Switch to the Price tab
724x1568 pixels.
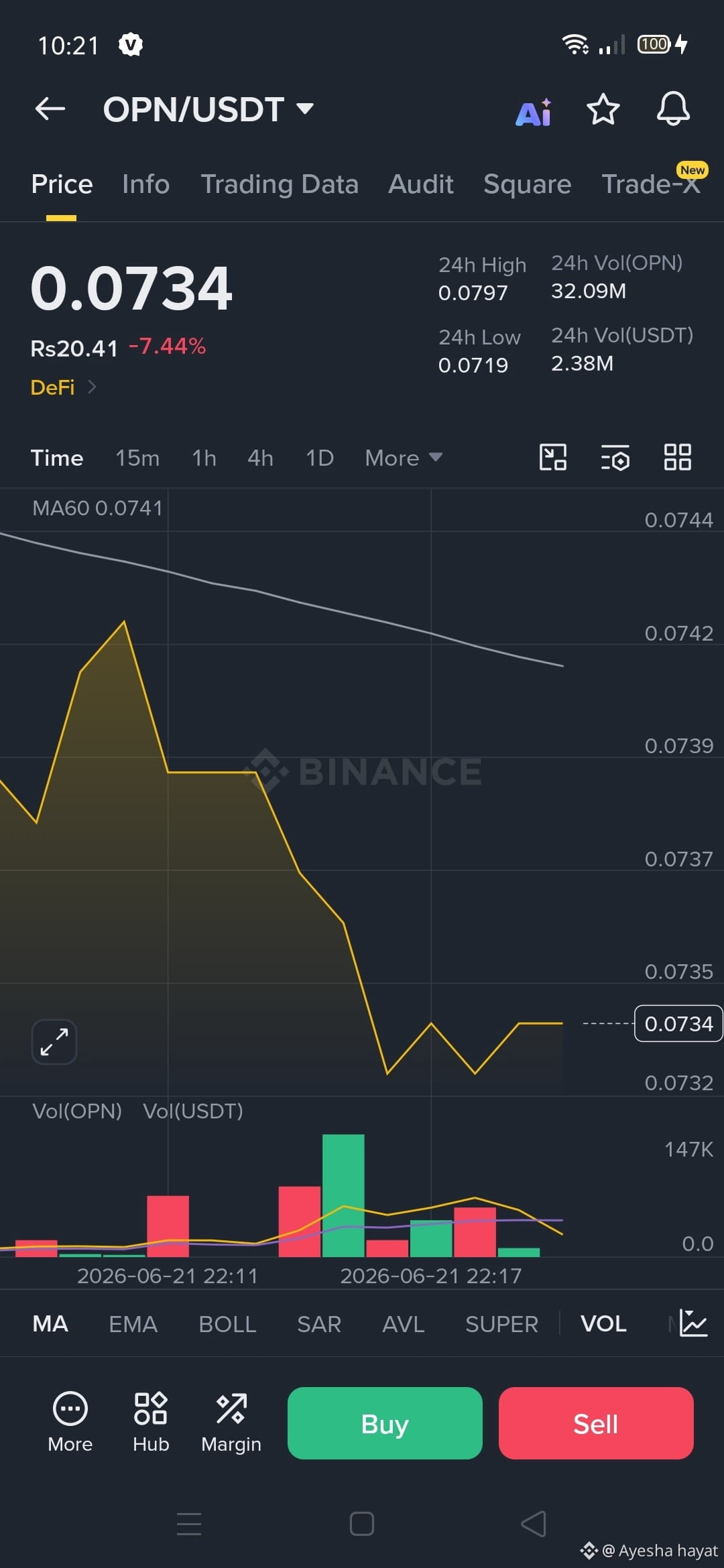[x=62, y=184]
